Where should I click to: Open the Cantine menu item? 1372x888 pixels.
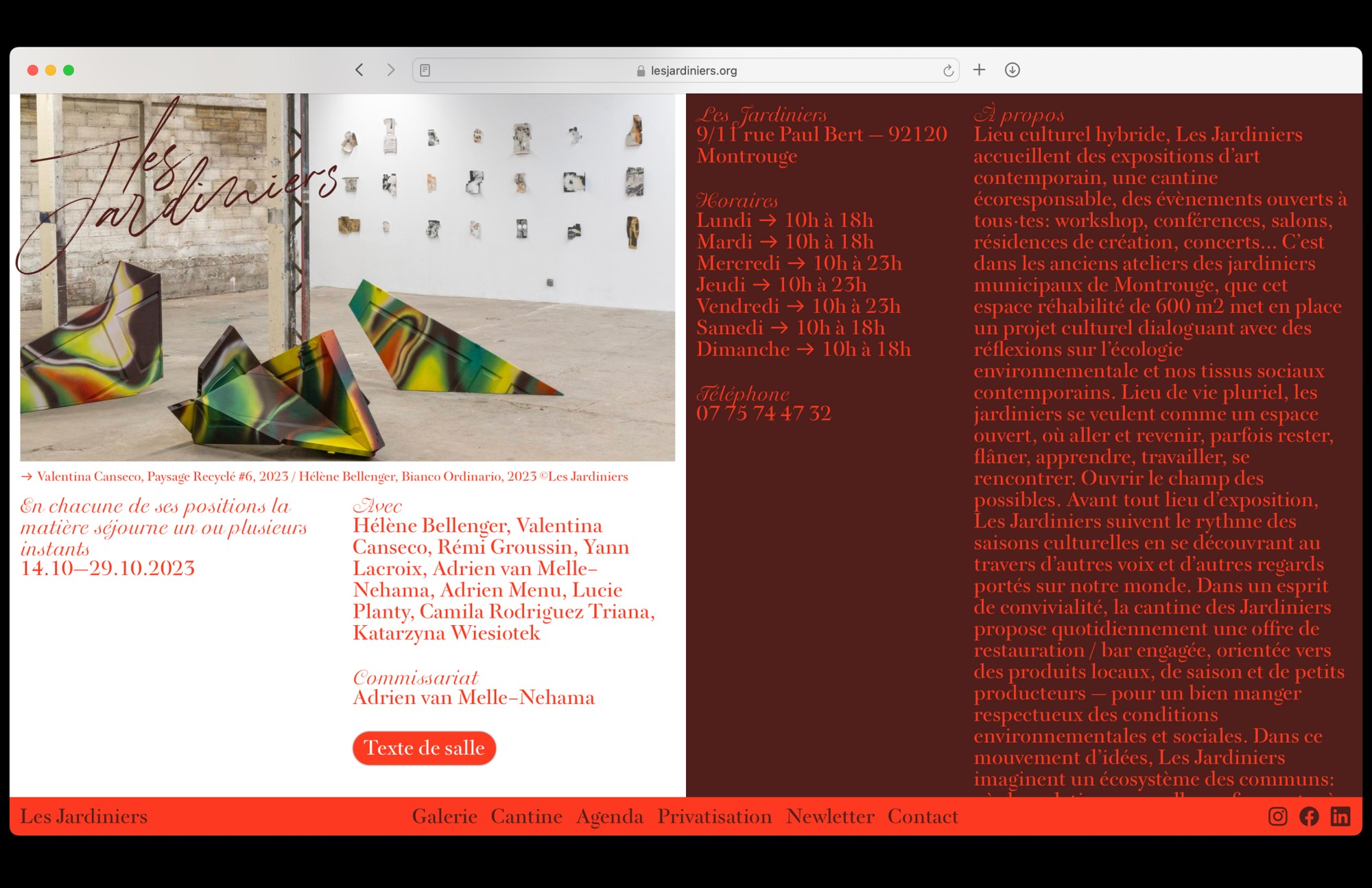[526, 816]
